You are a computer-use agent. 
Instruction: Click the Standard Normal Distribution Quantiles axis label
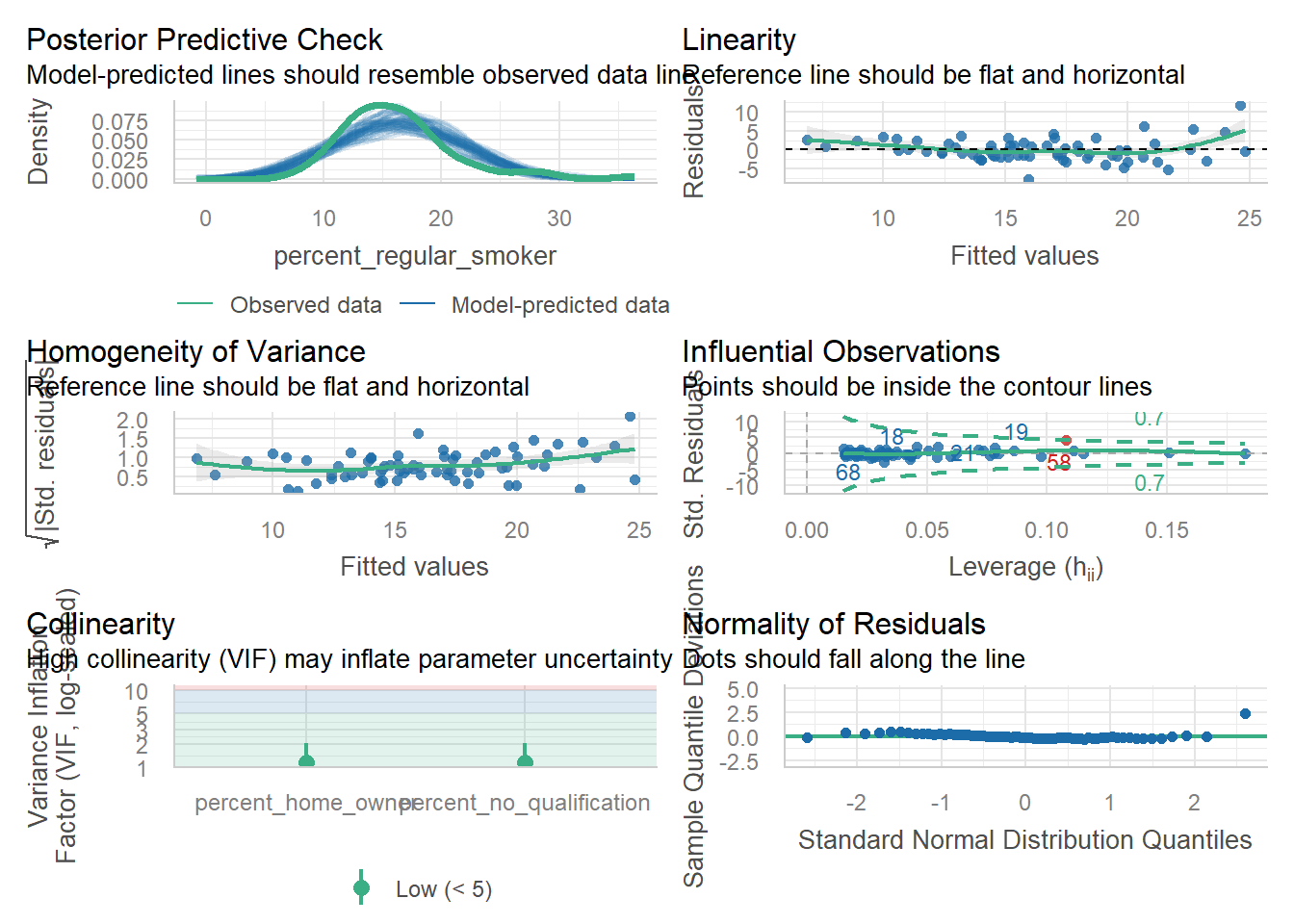(x=1024, y=840)
